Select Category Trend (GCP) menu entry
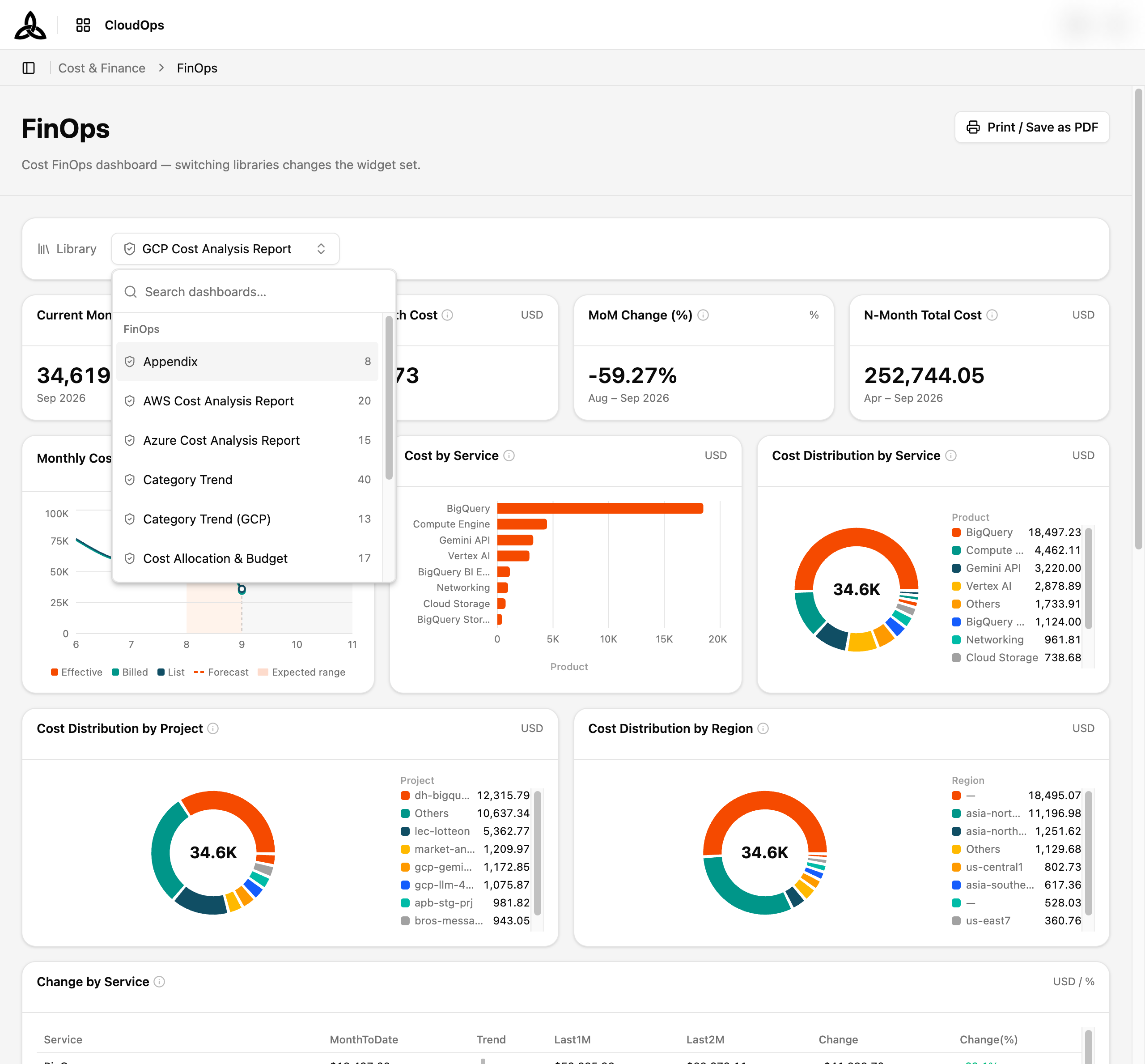Screen dimensions: 1145x1064 (x=247, y=519)
